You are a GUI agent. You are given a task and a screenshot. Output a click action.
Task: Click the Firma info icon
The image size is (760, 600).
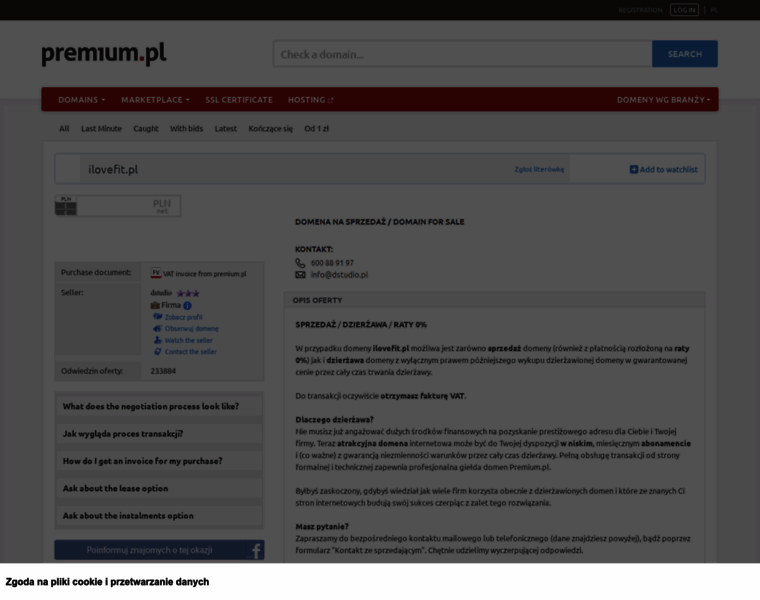pos(187,305)
